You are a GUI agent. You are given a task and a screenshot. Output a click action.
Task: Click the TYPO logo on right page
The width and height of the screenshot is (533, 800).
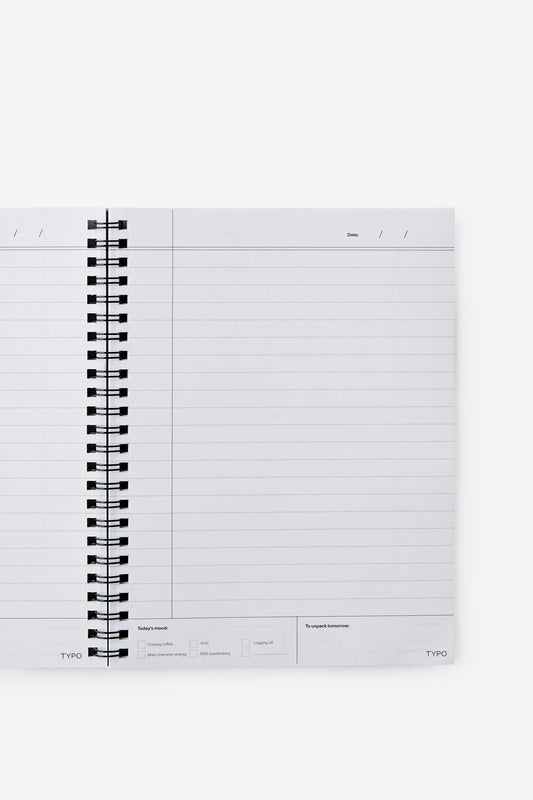tap(437, 654)
